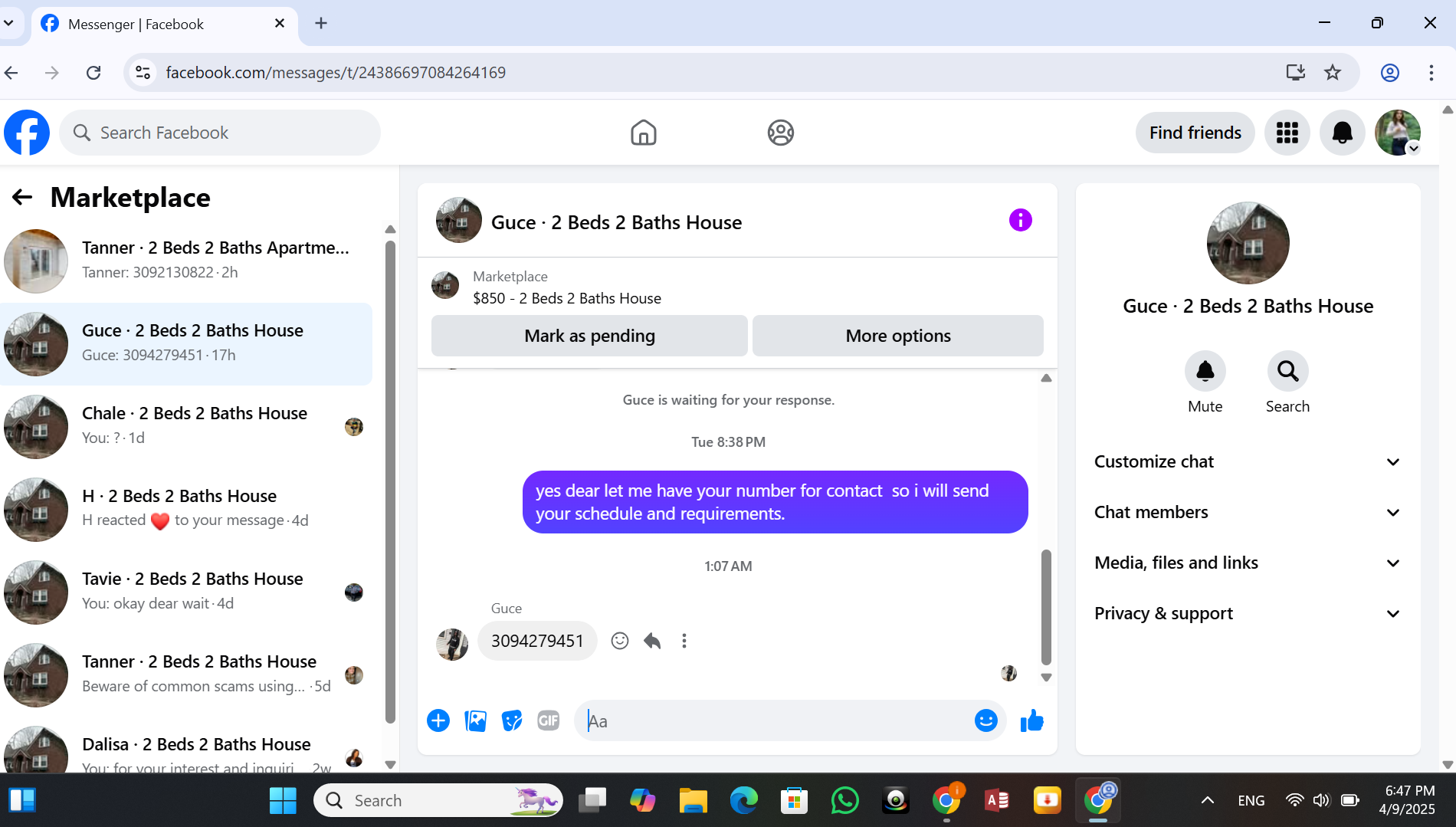Viewport: 1456px width, 827px height.
Task: View site information icon in address bar
Action: (143, 72)
